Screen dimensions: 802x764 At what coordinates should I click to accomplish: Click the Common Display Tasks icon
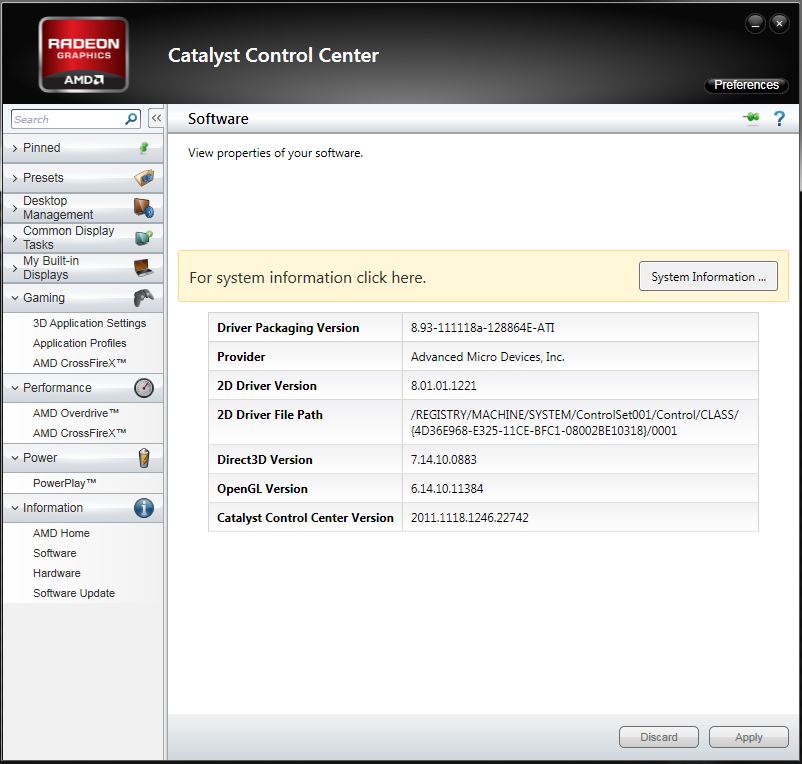(x=144, y=238)
